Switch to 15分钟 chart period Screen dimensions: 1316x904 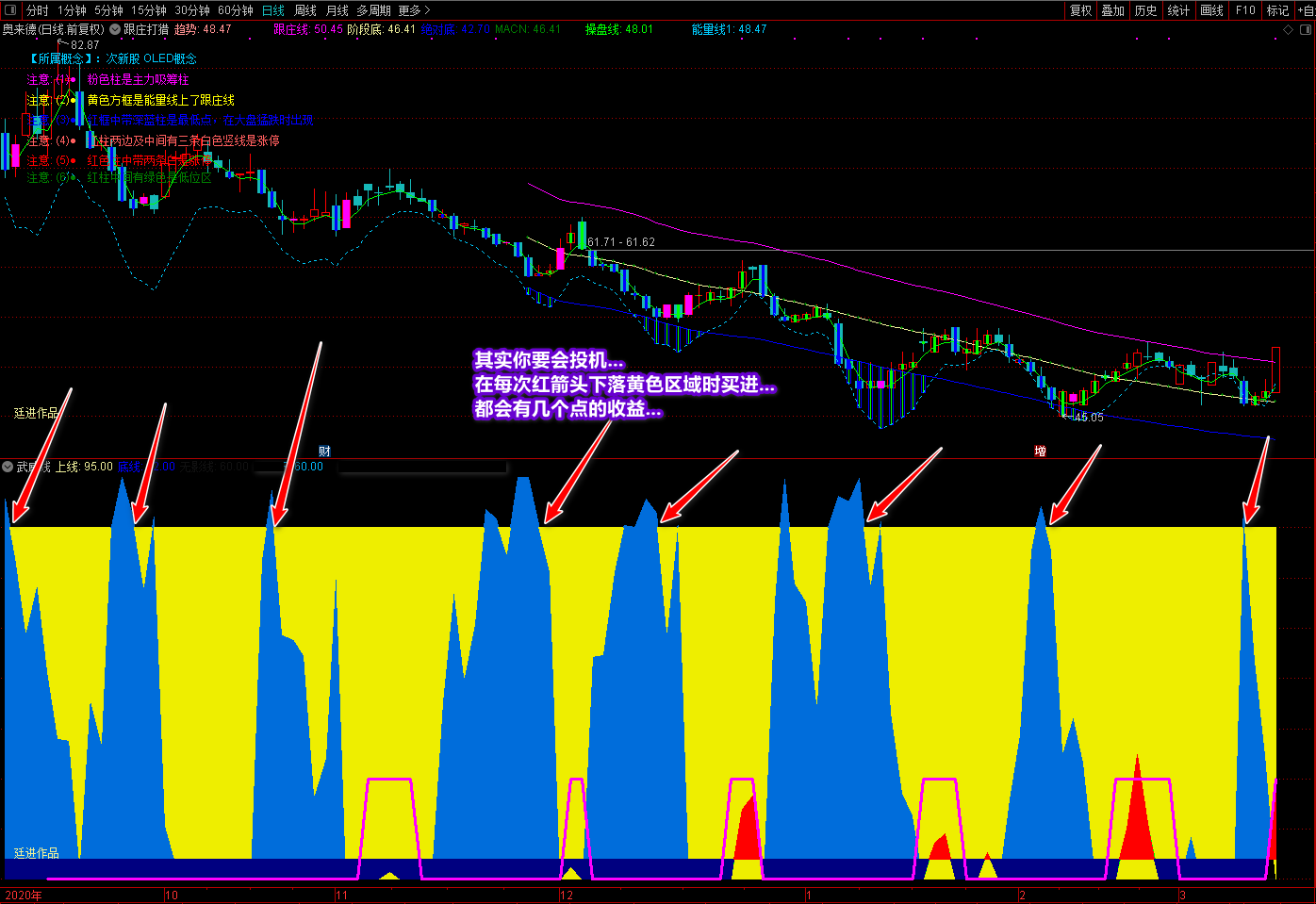(148, 10)
